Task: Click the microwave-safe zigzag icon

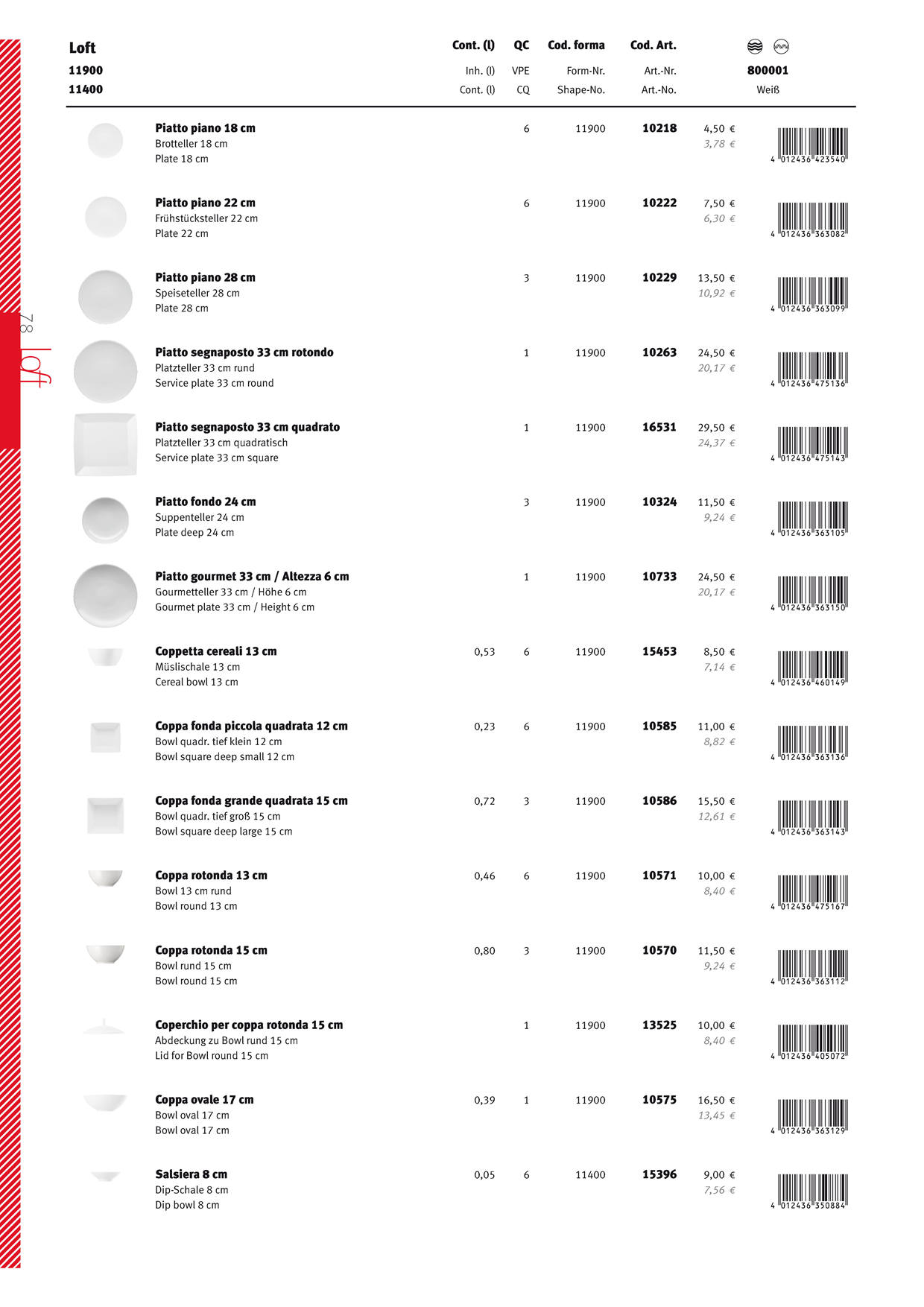Action: [x=781, y=47]
